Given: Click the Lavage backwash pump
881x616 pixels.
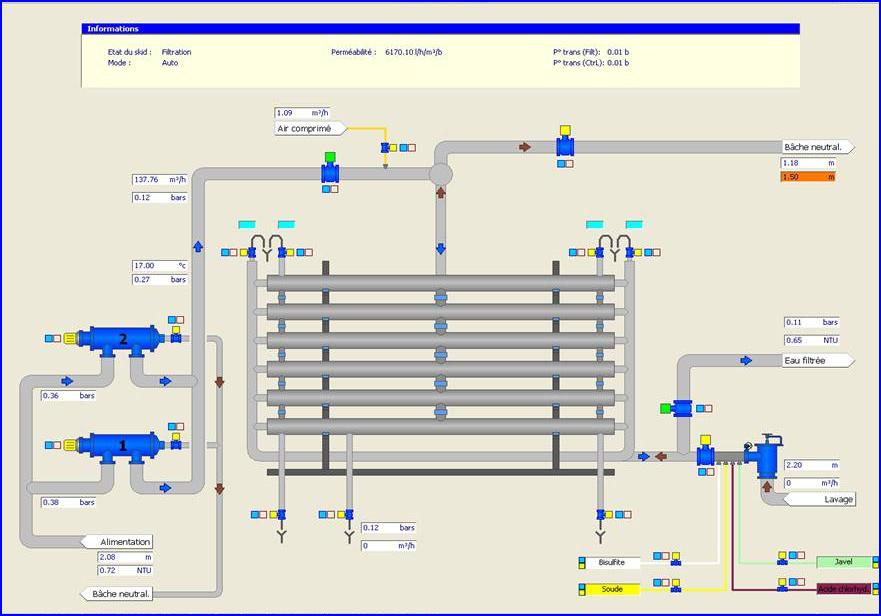Looking at the screenshot, I should pyautogui.click(x=765, y=456).
